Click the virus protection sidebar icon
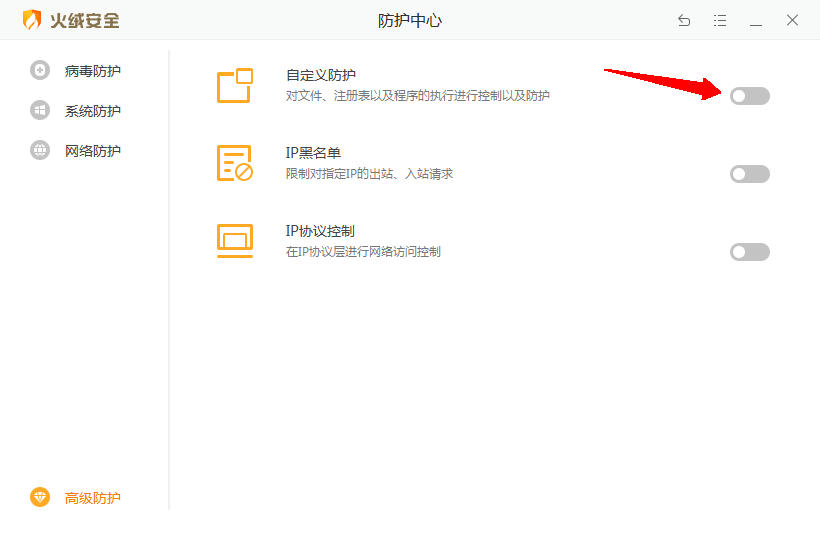 40,71
